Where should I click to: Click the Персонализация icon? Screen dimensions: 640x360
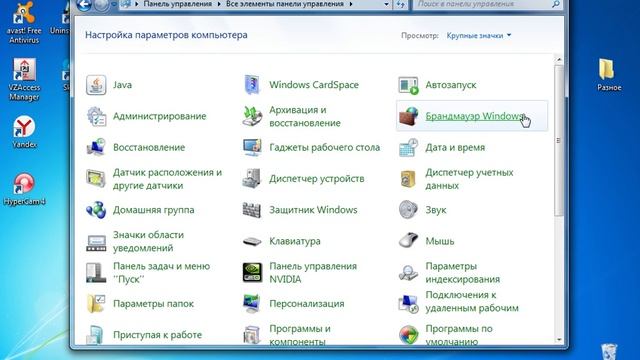pos(252,304)
